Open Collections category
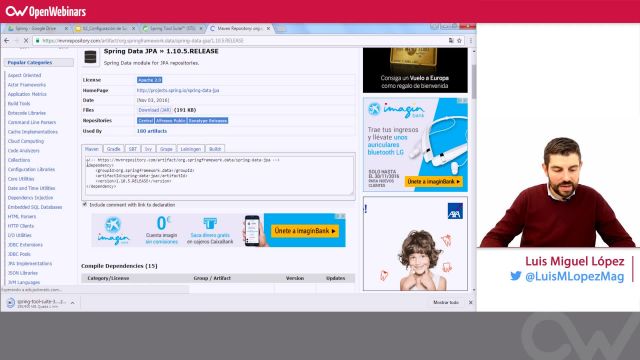This screenshot has height=360, width=640. click(x=19, y=160)
